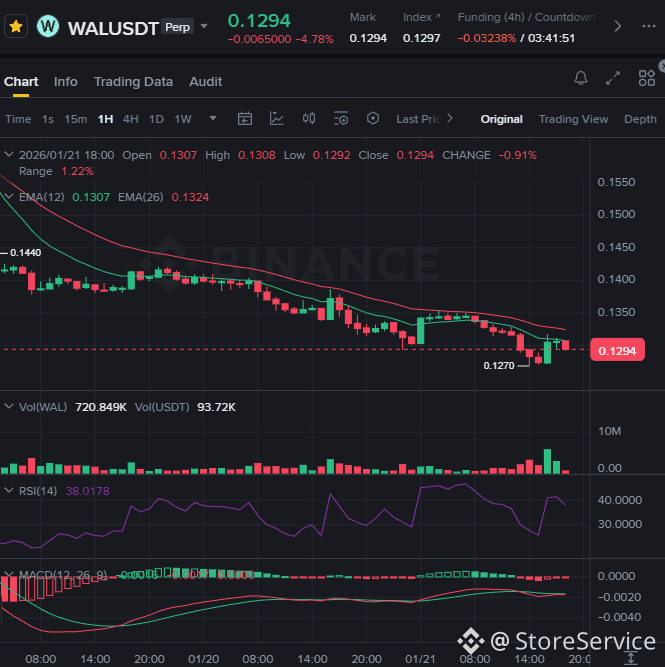
Task: Select the Time chart interval
Action: (x=18, y=119)
